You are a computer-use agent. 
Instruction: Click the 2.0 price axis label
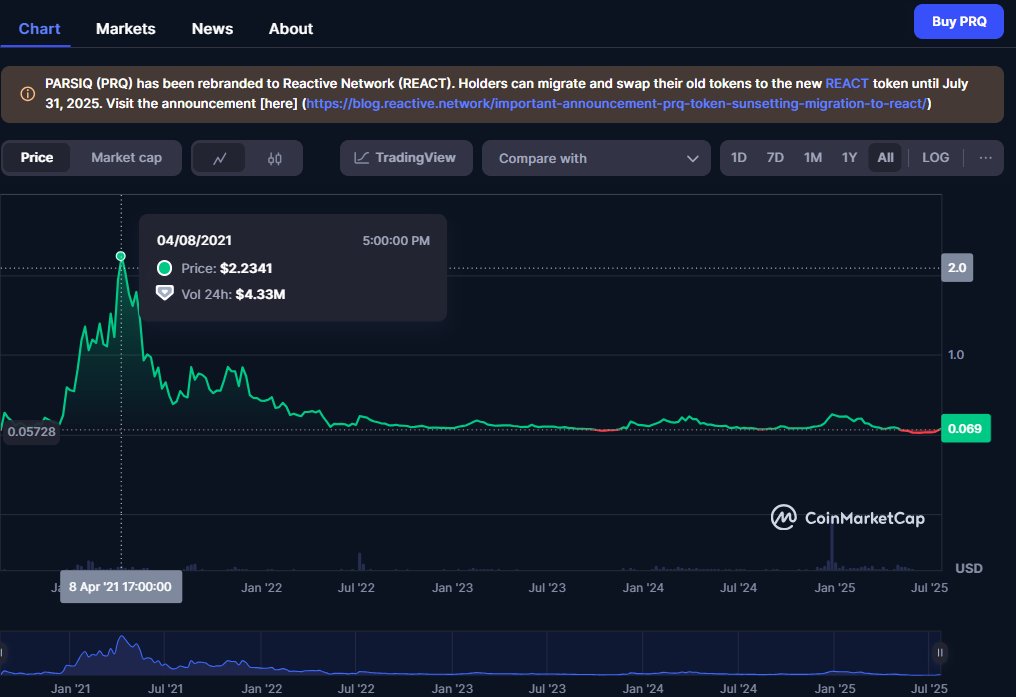(957, 268)
